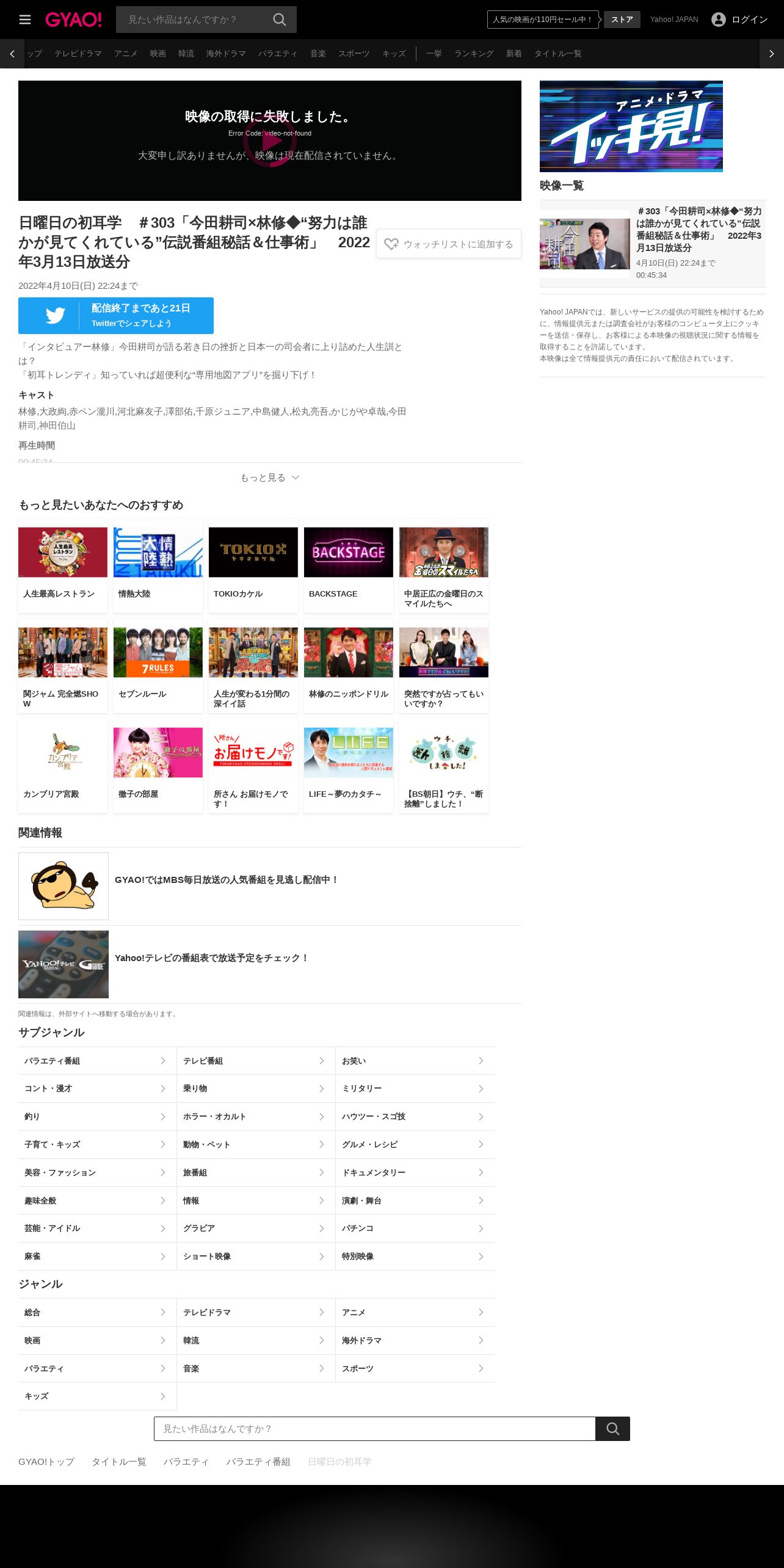Open the 情熱大陸 recommendation card
This screenshot has height=1568, width=784.
[158, 566]
